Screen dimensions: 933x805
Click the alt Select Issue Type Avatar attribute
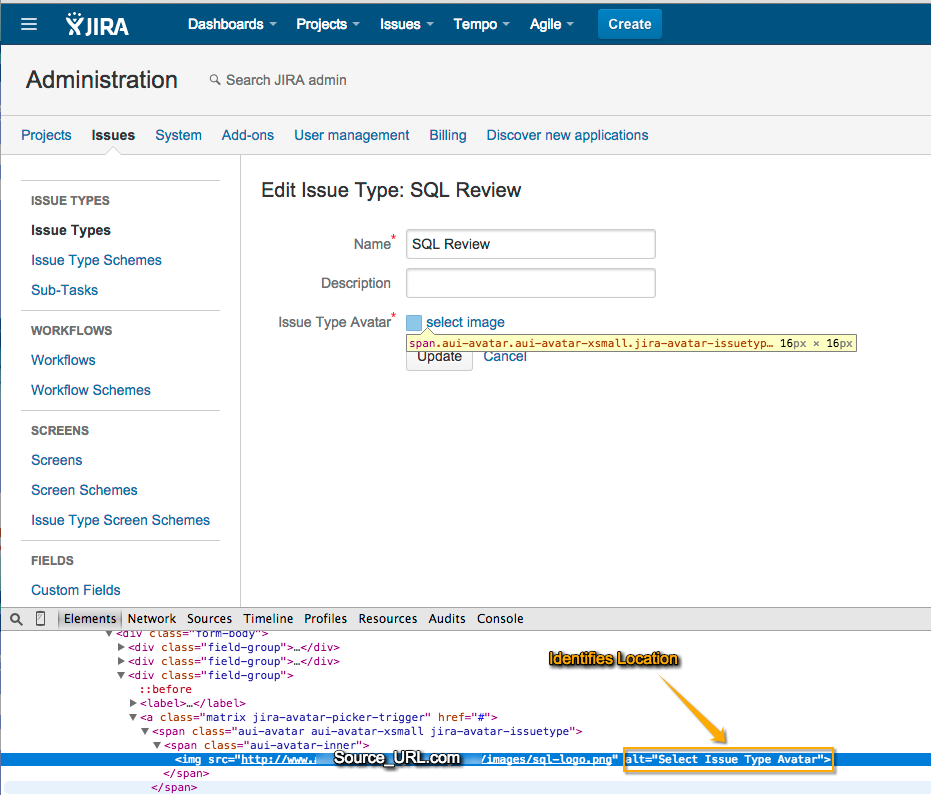728,759
